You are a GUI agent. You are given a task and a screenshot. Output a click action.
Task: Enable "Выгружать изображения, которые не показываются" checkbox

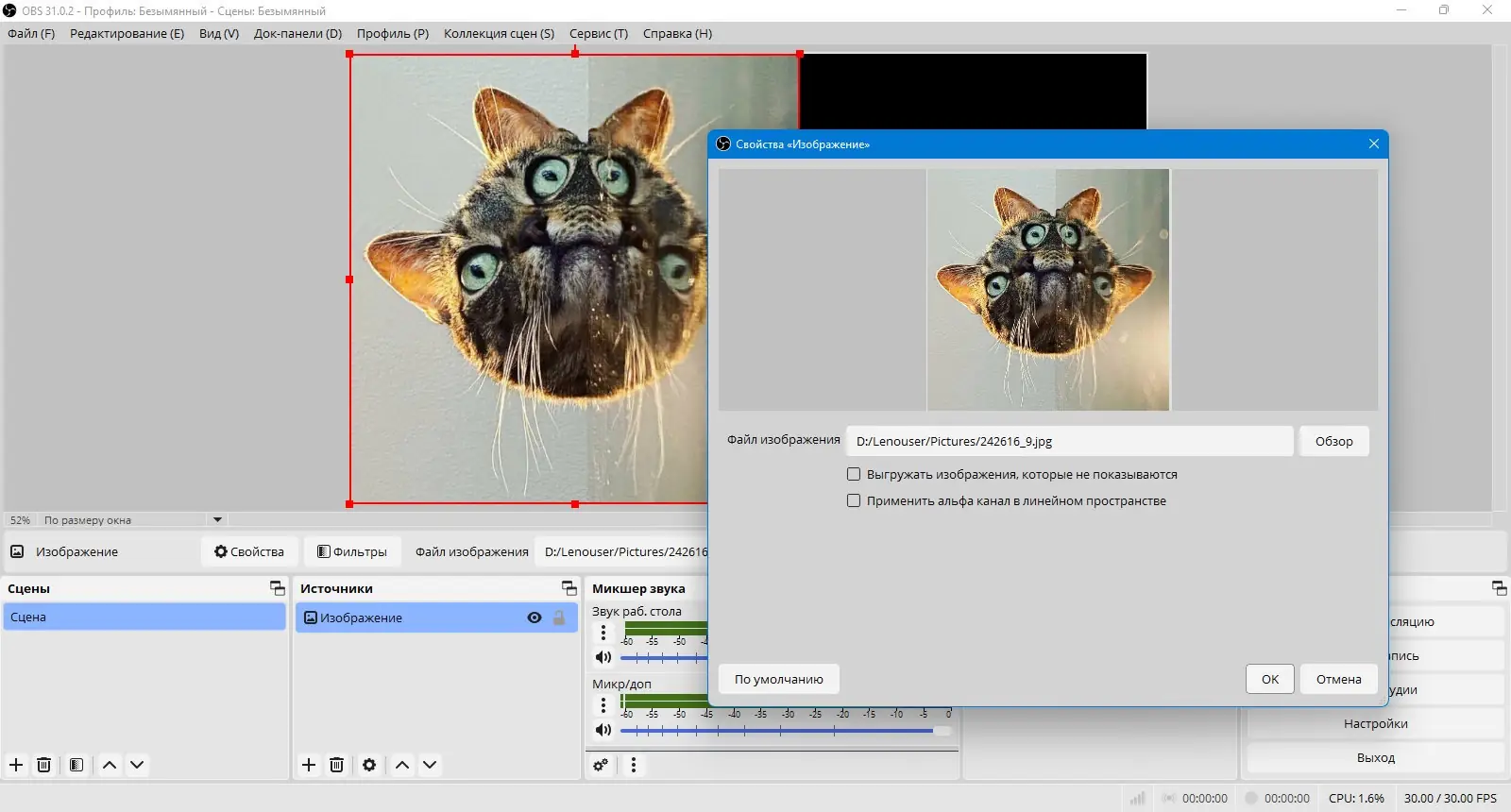[854, 475]
